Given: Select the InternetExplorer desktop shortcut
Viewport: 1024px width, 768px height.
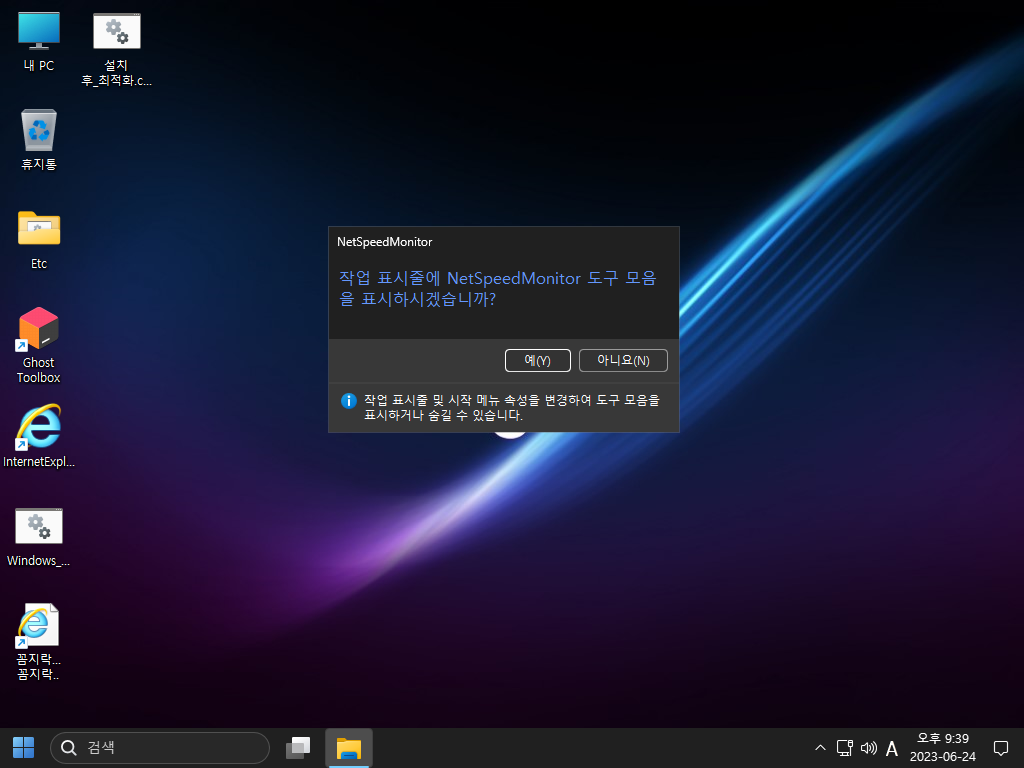Looking at the screenshot, I should pyautogui.click(x=39, y=436).
